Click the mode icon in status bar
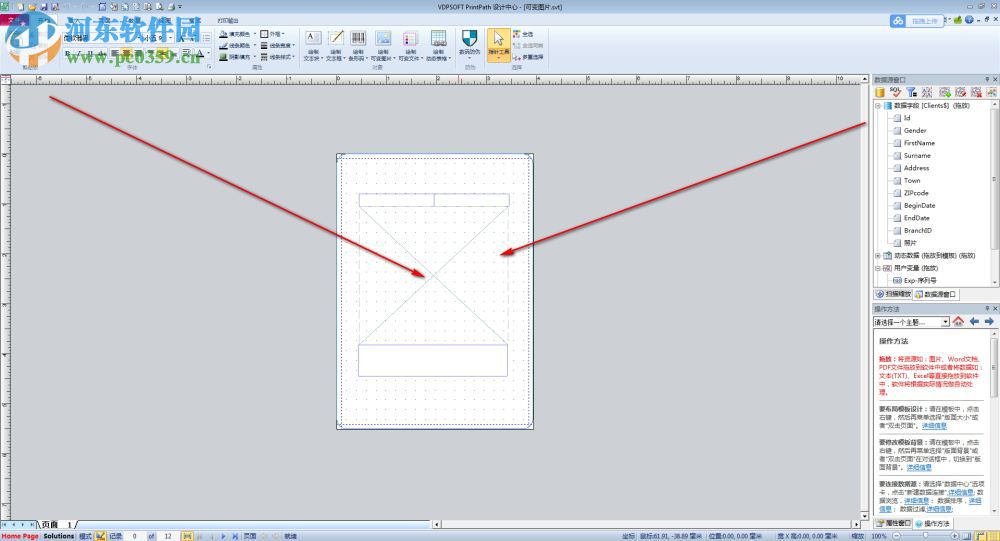 point(100,536)
